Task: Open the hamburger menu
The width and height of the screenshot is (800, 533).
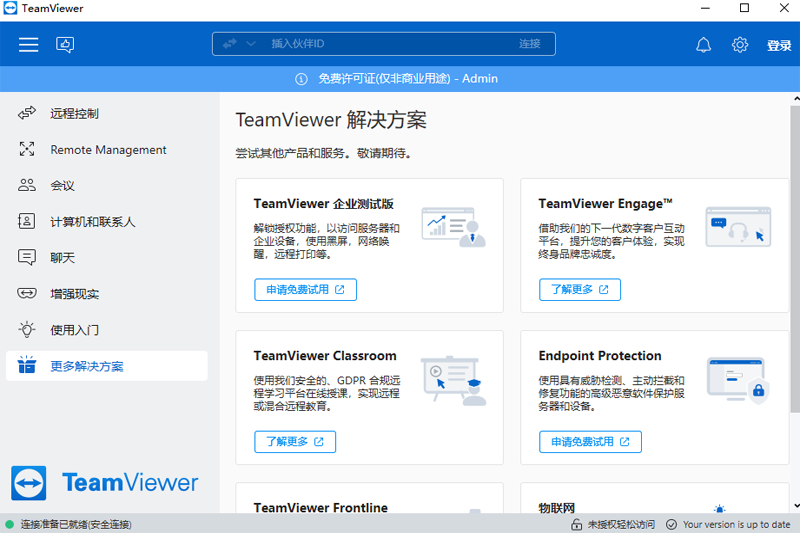Action: coord(29,44)
